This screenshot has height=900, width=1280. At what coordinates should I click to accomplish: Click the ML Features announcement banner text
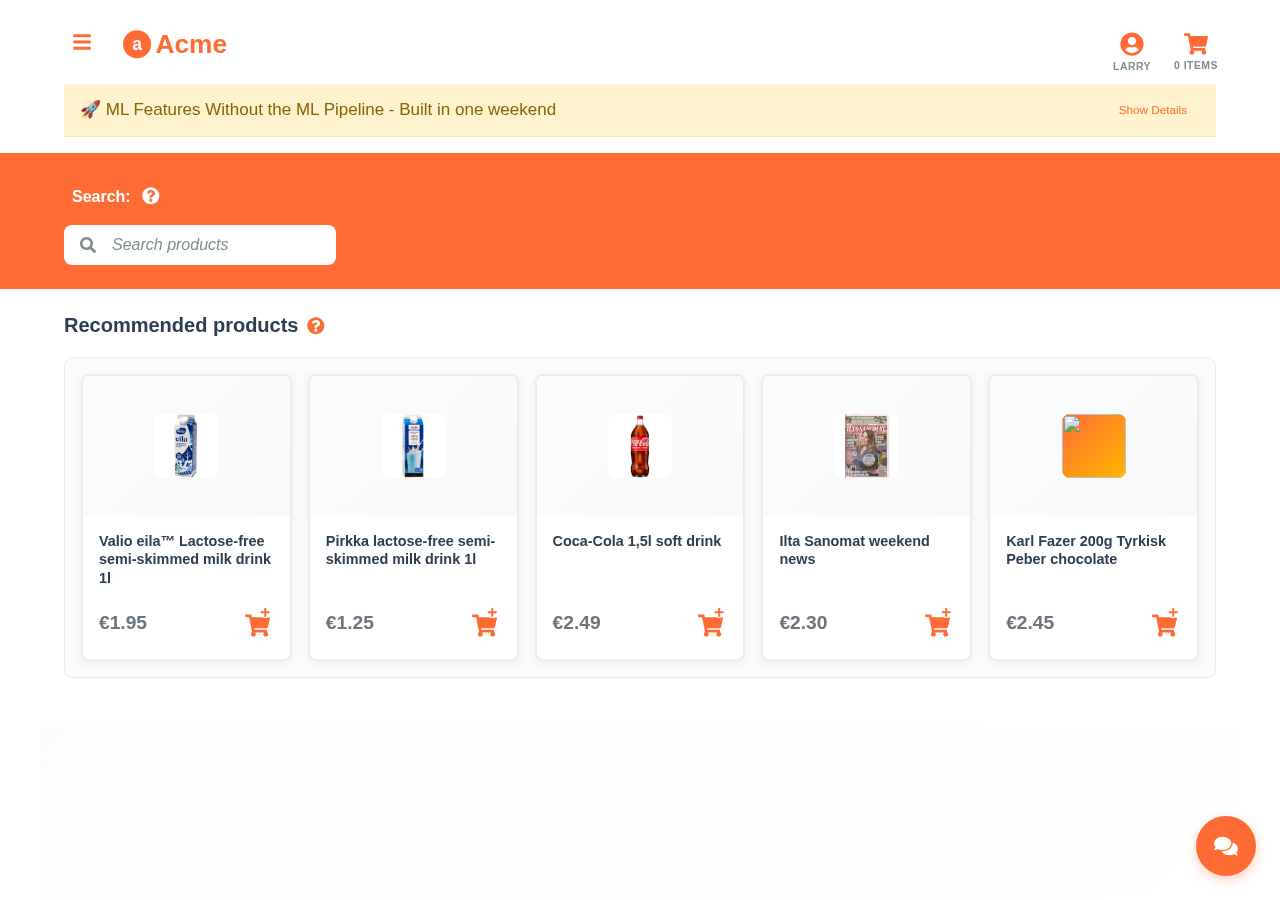point(330,110)
